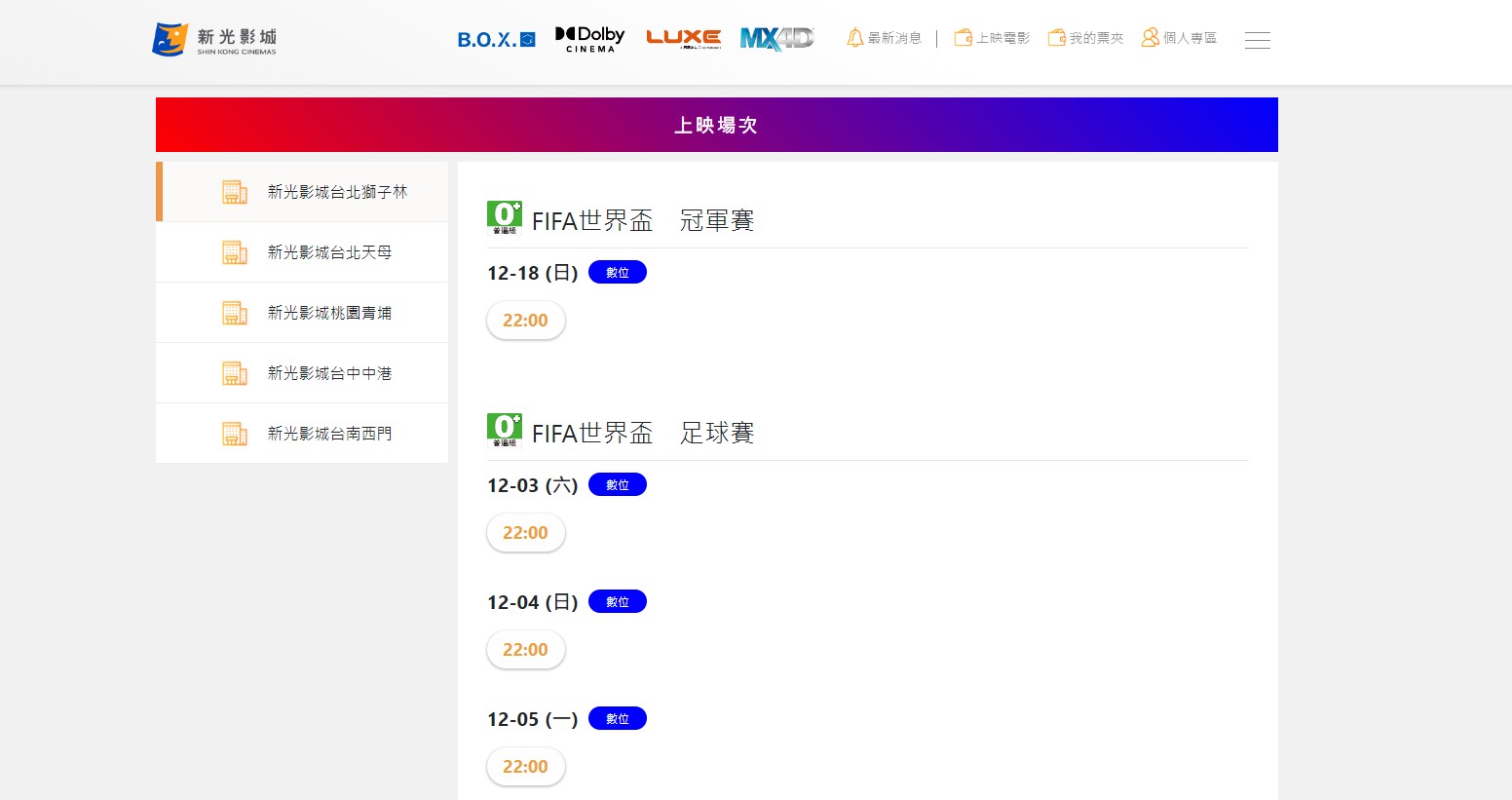Select the 22:00 showtime for 12-04
This screenshot has height=800, width=1512.
526,650
